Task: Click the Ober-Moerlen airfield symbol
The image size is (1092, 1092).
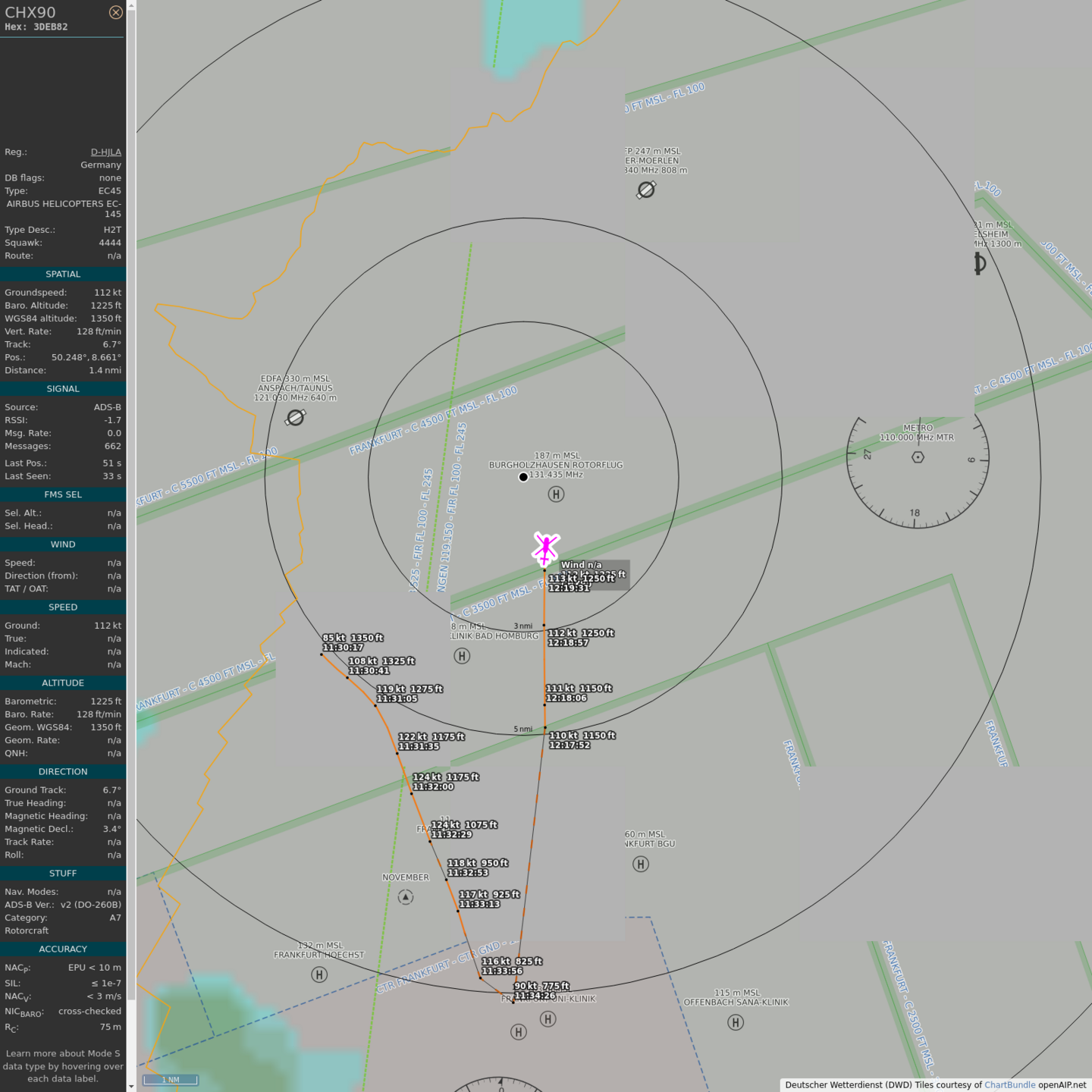Action: tap(646, 190)
